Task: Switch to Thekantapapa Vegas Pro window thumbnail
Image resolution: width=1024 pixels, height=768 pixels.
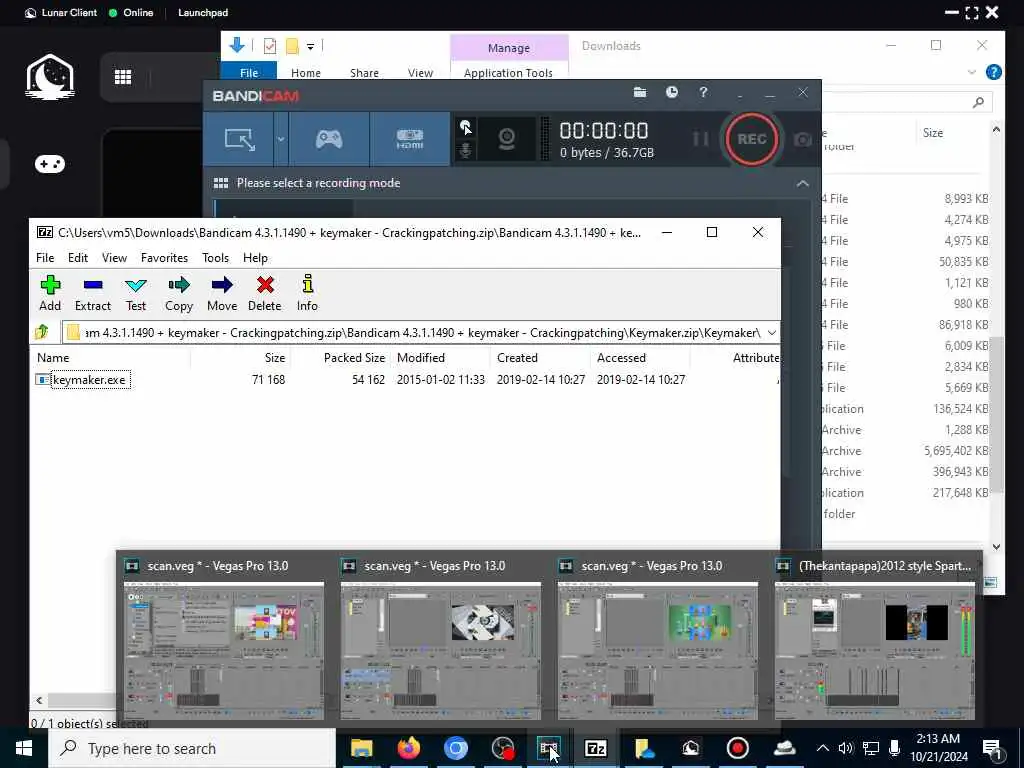Action: [x=874, y=639]
